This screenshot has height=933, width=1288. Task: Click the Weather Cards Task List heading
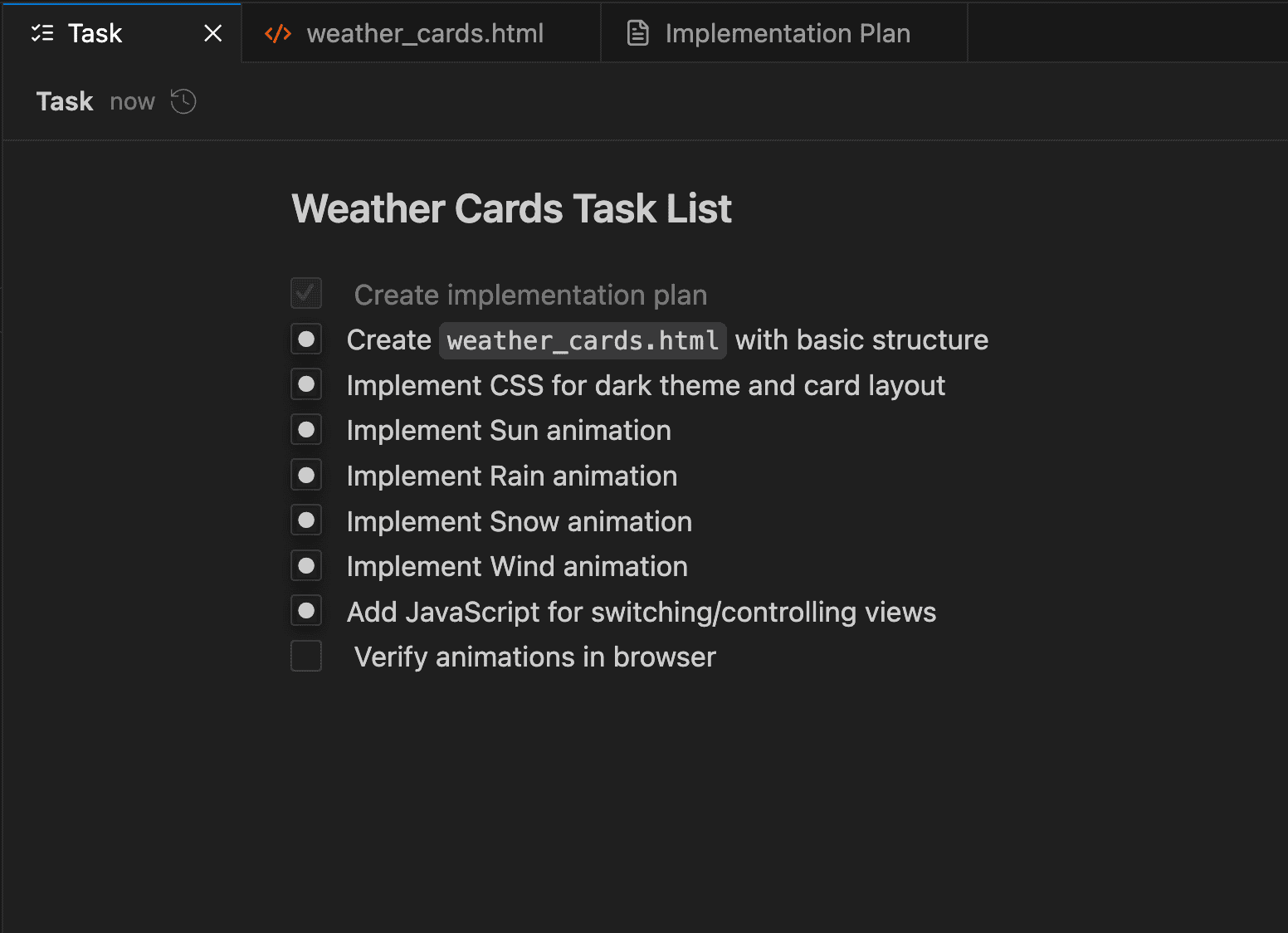pyautogui.click(x=511, y=209)
